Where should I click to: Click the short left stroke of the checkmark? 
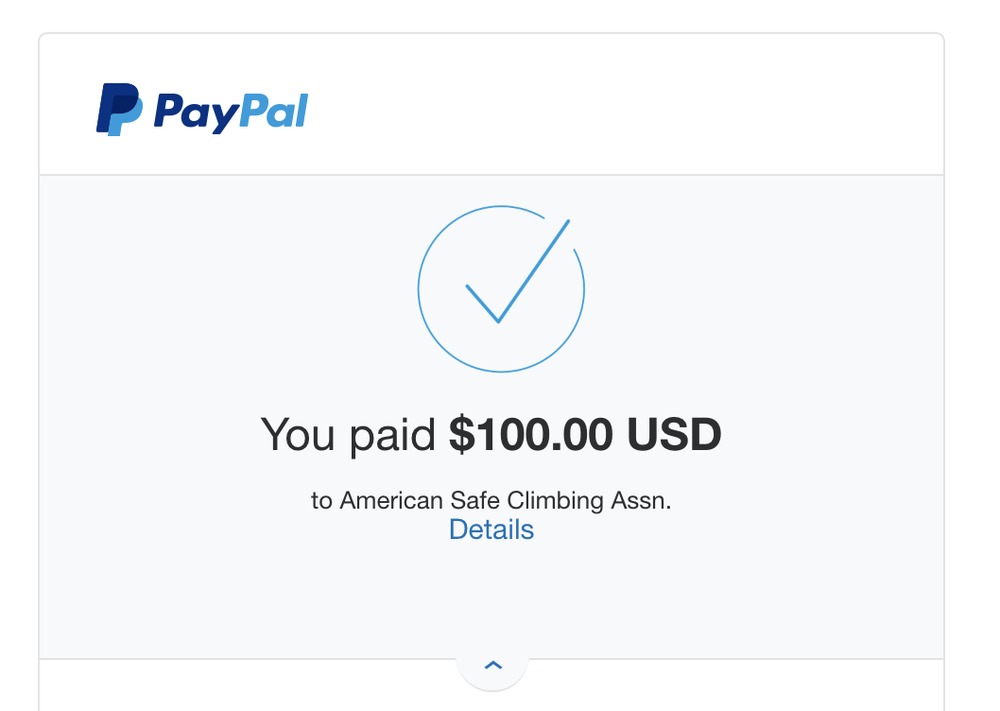(x=482, y=304)
